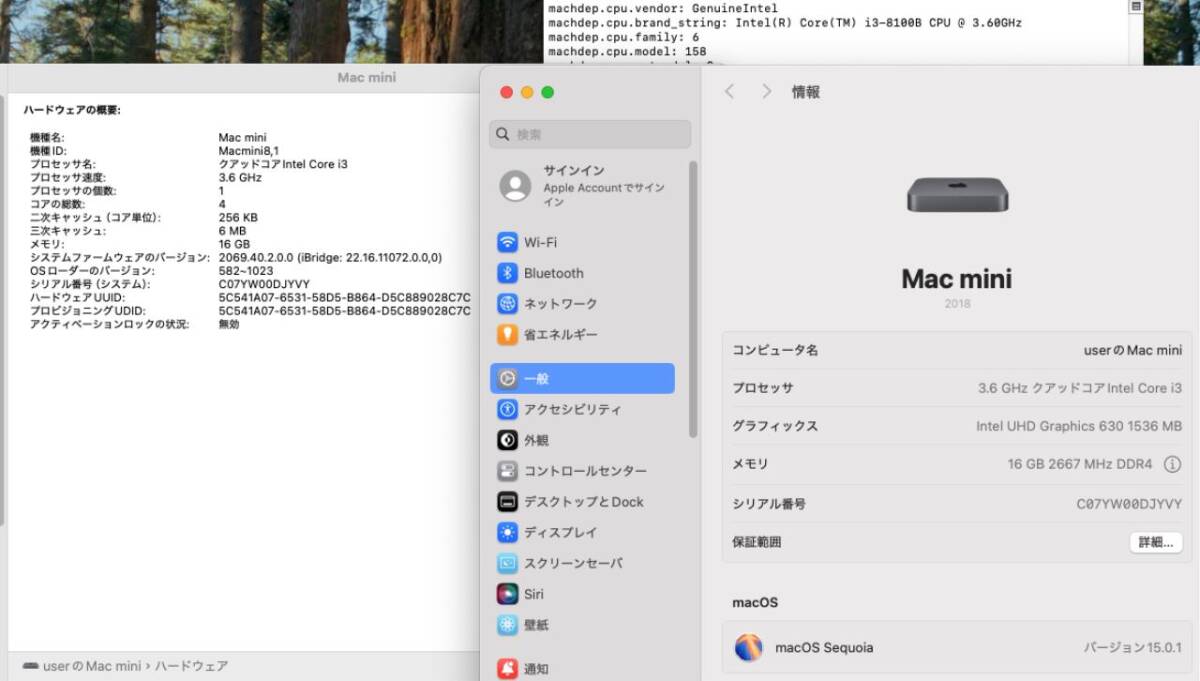1200x681 pixels.
Task: Open the デスクトップとDock icon
Action: [x=507, y=502]
